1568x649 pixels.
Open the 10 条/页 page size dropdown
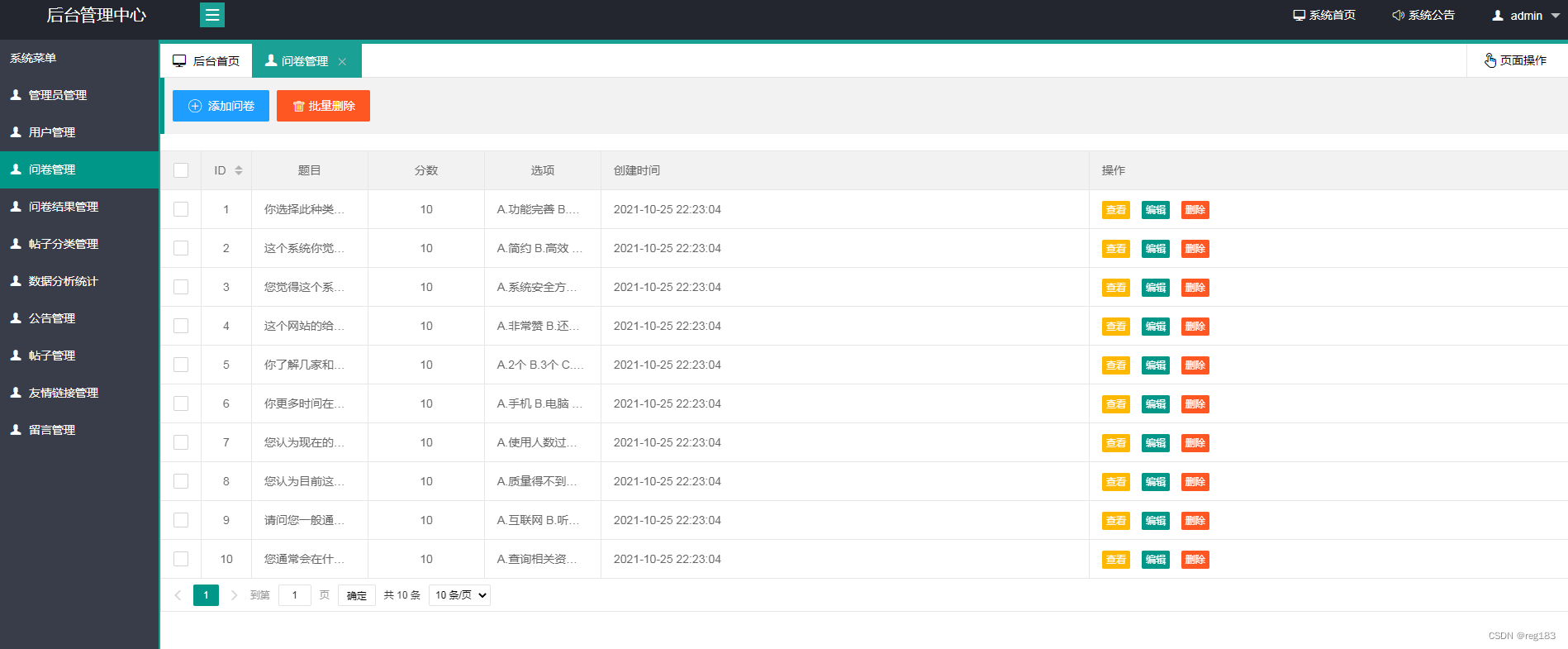(x=459, y=595)
